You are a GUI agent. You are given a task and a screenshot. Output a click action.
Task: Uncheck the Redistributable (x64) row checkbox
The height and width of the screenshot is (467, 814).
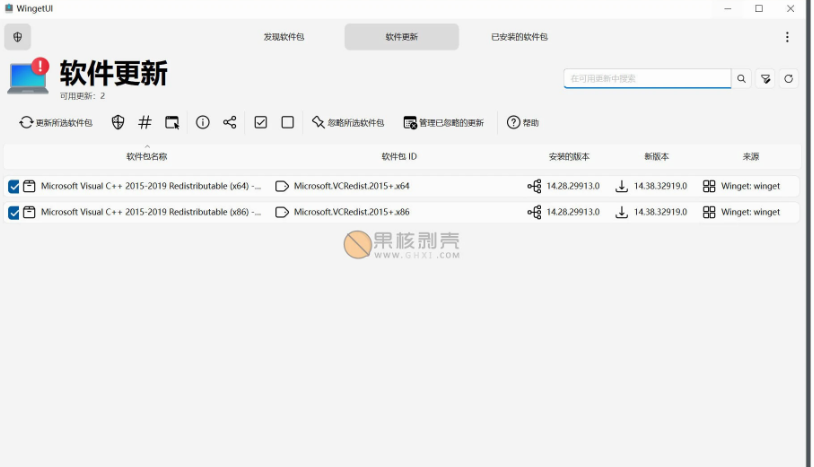tap(14, 186)
